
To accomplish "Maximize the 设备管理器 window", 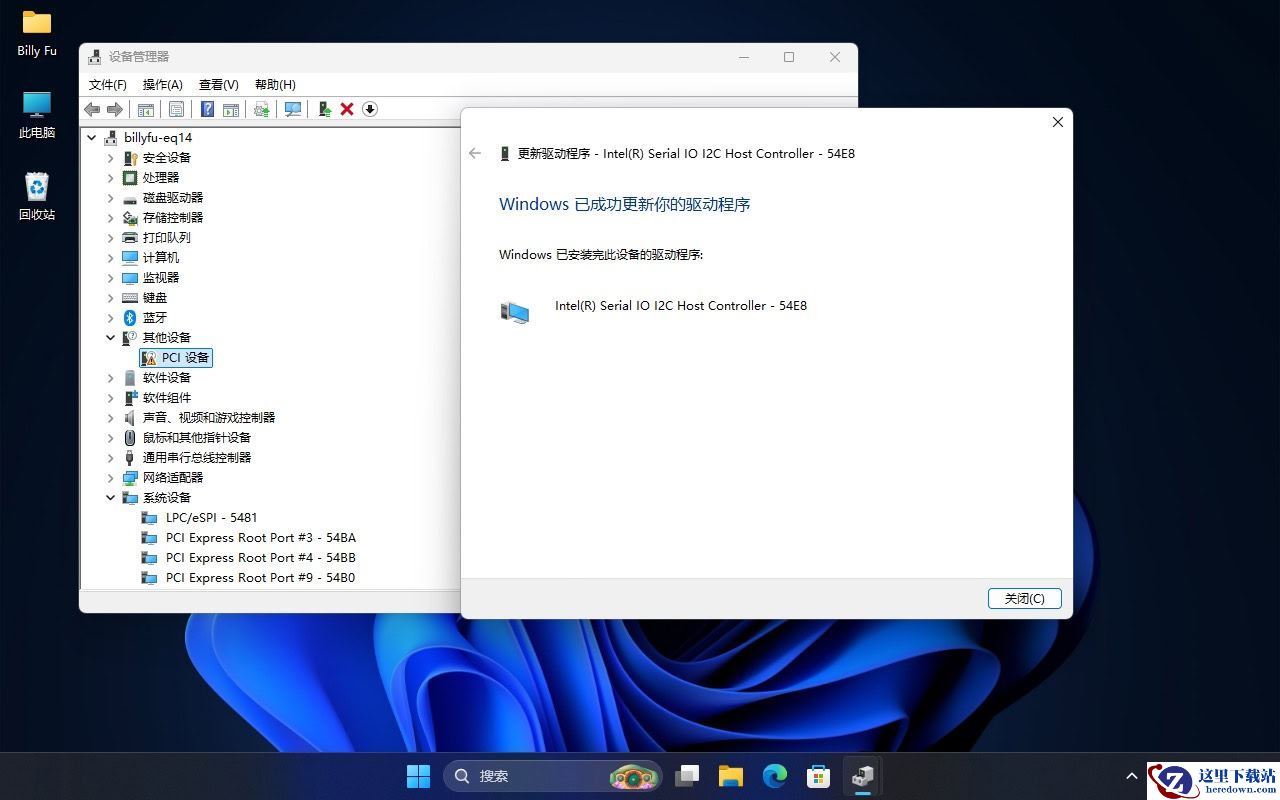I will pos(789,57).
